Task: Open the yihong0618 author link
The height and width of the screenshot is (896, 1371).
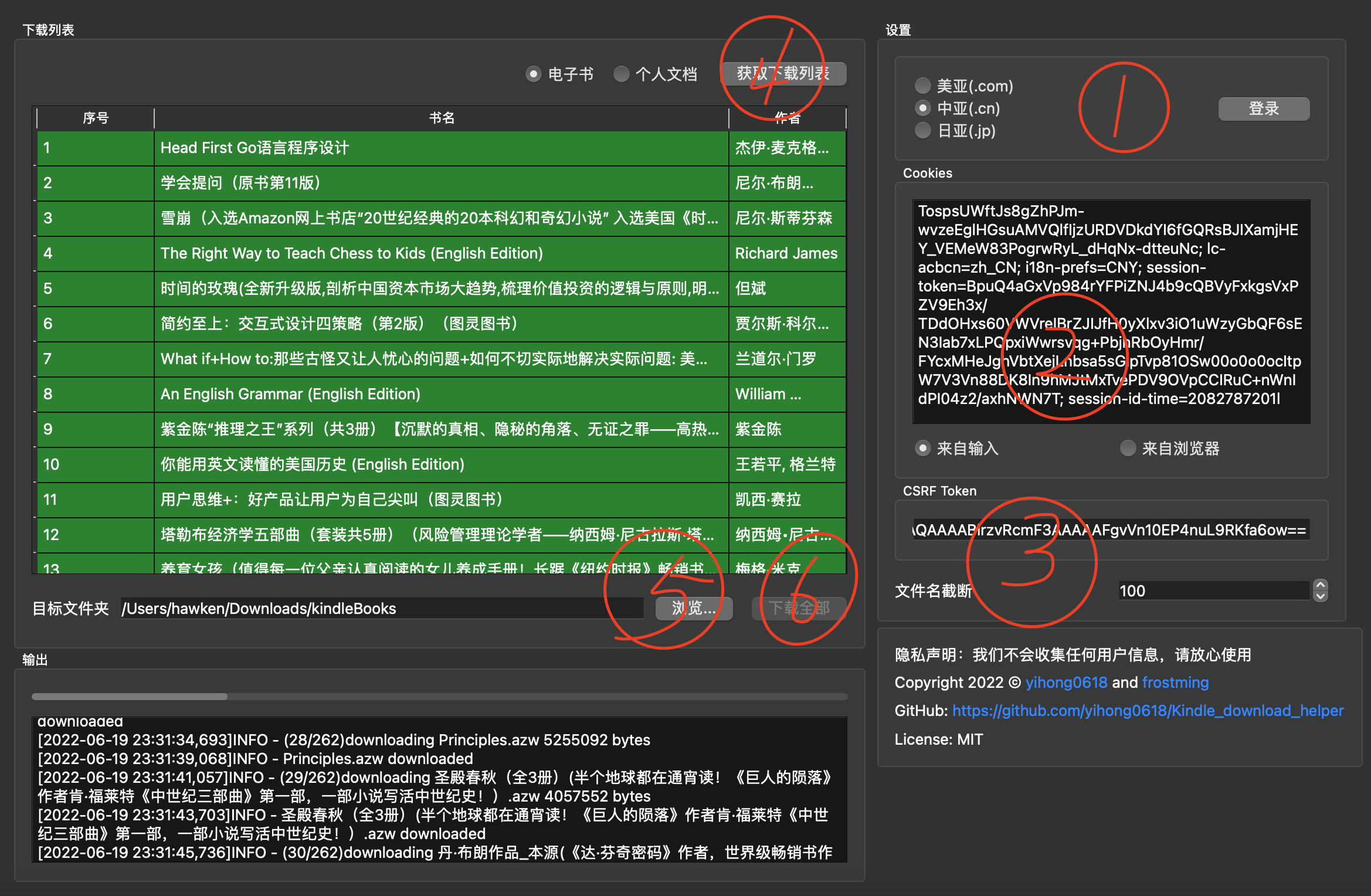Action: (x=1066, y=683)
